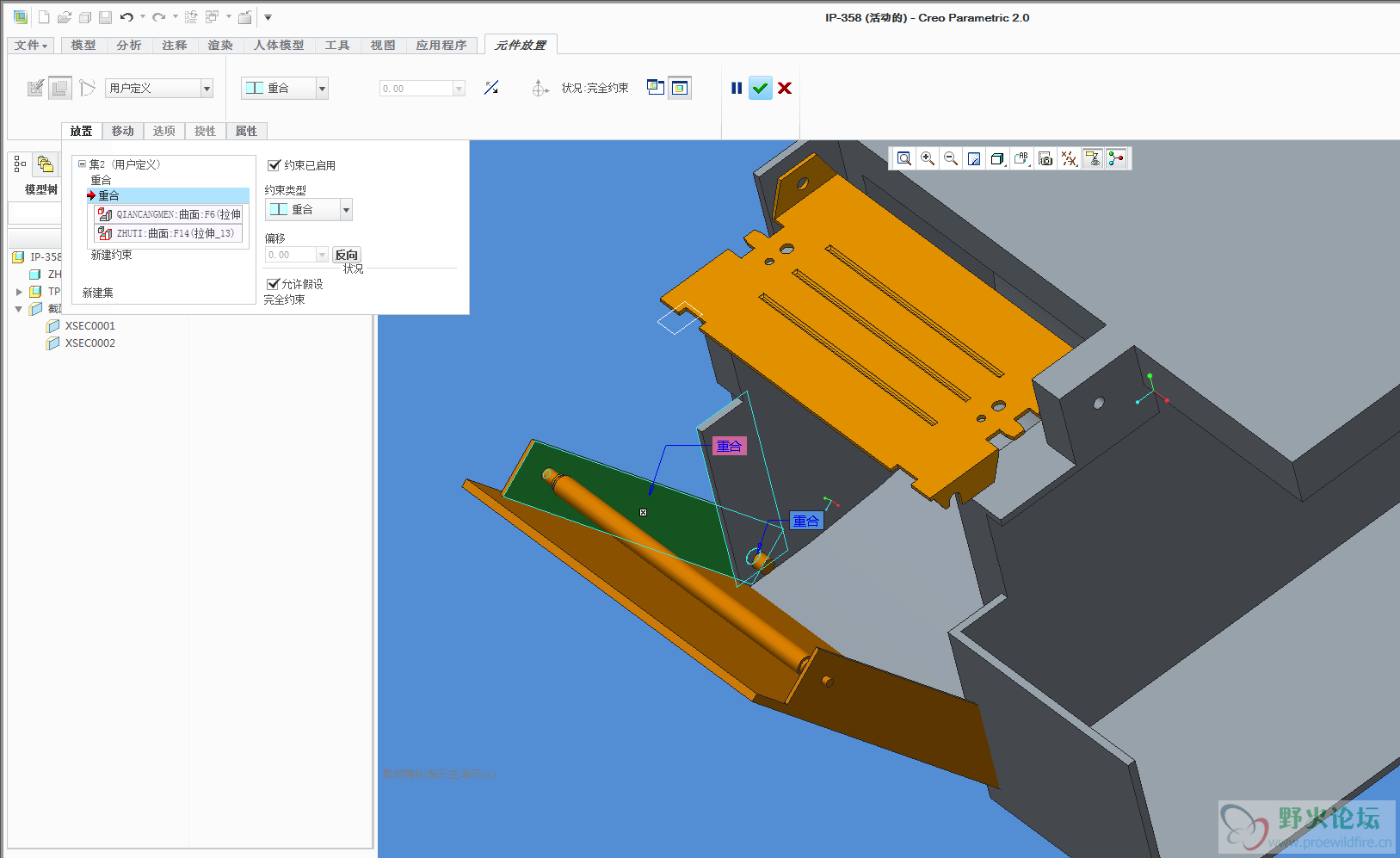Toggle spin center display icon
1400x858 pixels.
click(1116, 158)
